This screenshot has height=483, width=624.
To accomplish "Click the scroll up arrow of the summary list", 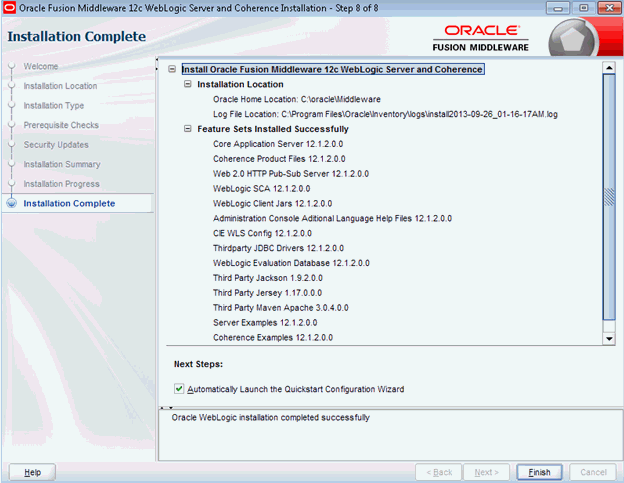I will click(x=609, y=68).
